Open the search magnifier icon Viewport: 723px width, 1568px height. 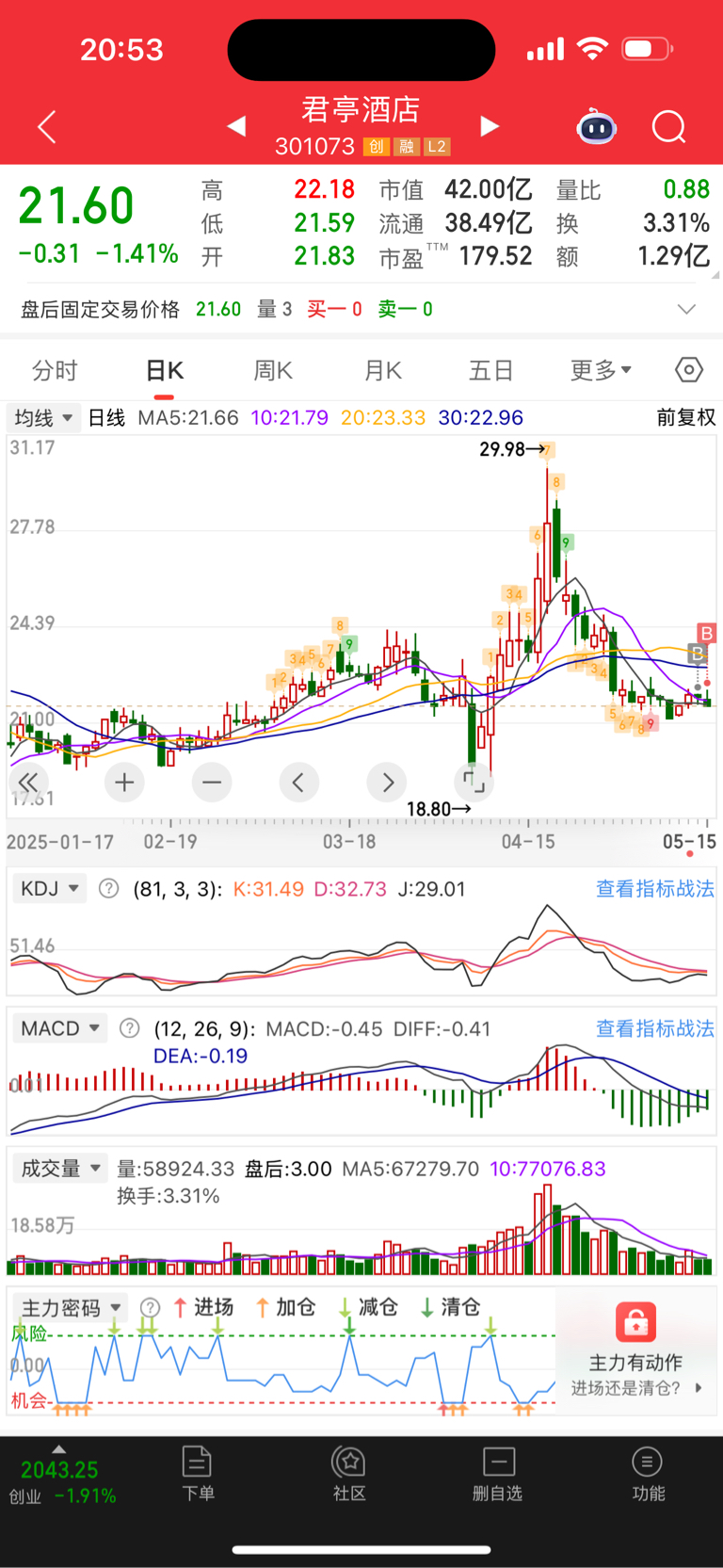tap(669, 126)
